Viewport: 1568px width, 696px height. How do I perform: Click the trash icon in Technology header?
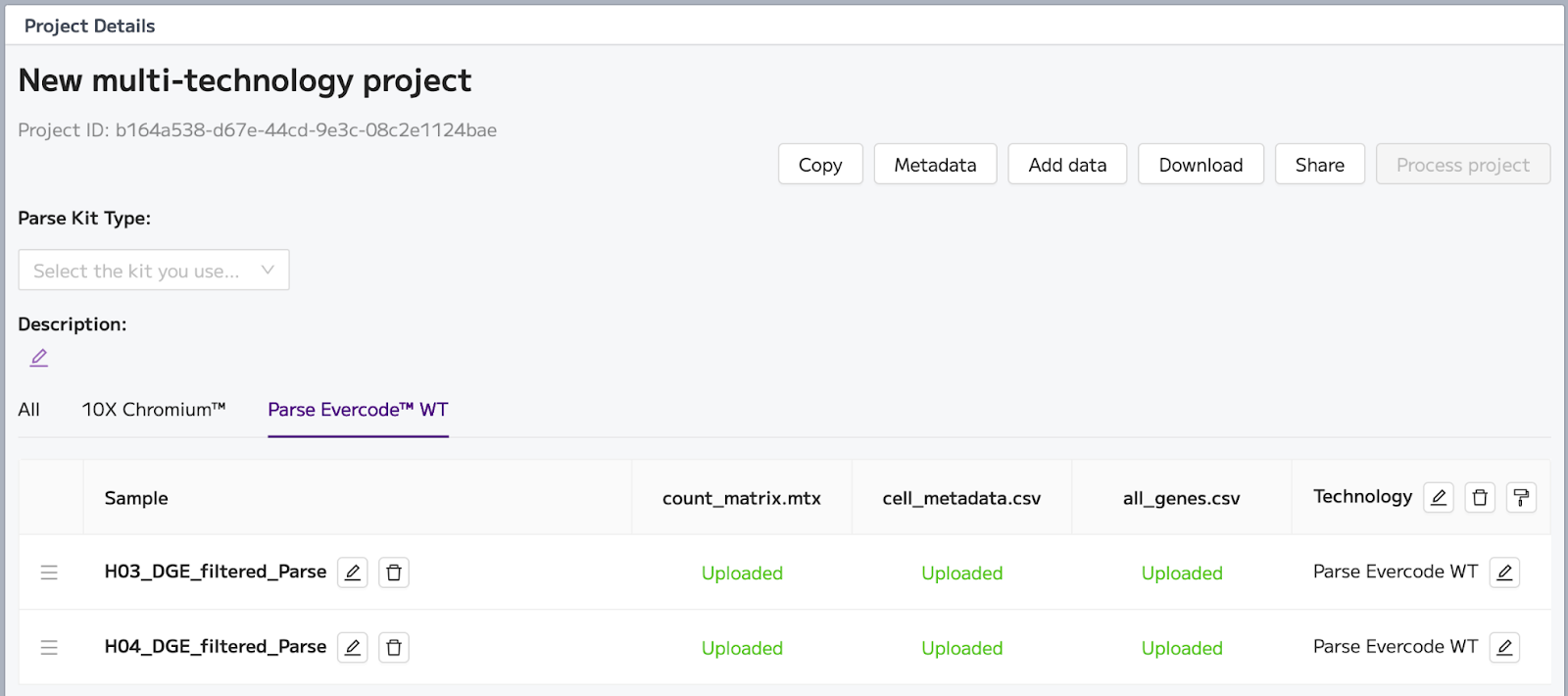[1480, 498]
